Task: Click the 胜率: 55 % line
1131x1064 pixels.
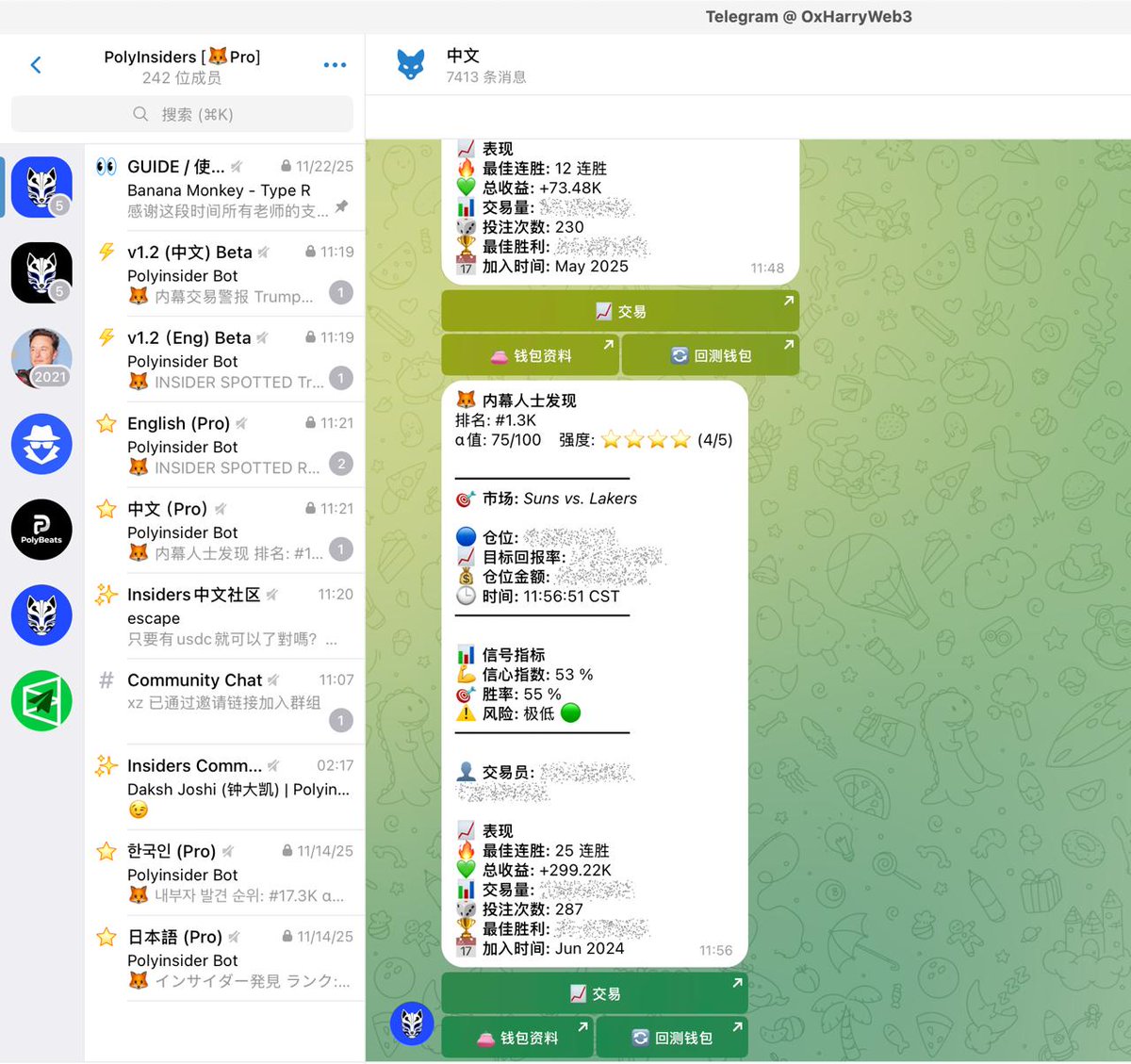Action: point(509,694)
